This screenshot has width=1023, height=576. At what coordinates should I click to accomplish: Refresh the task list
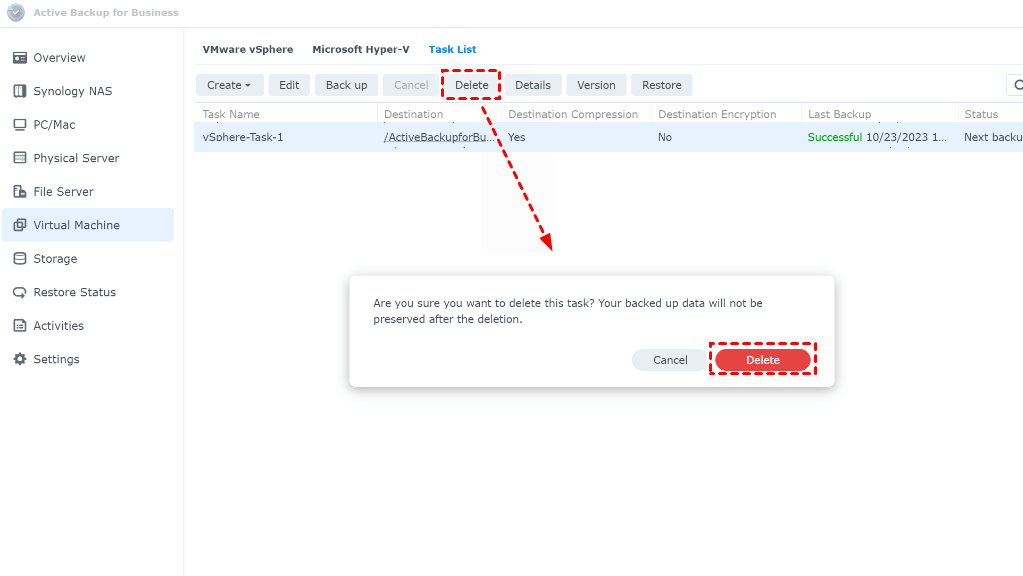tap(1017, 85)
